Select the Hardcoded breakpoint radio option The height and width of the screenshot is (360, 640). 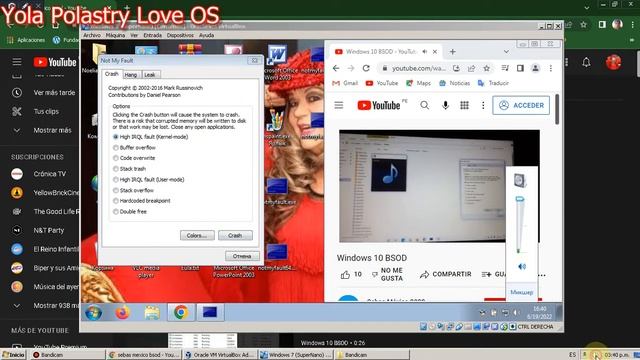(x=142, y=201)
